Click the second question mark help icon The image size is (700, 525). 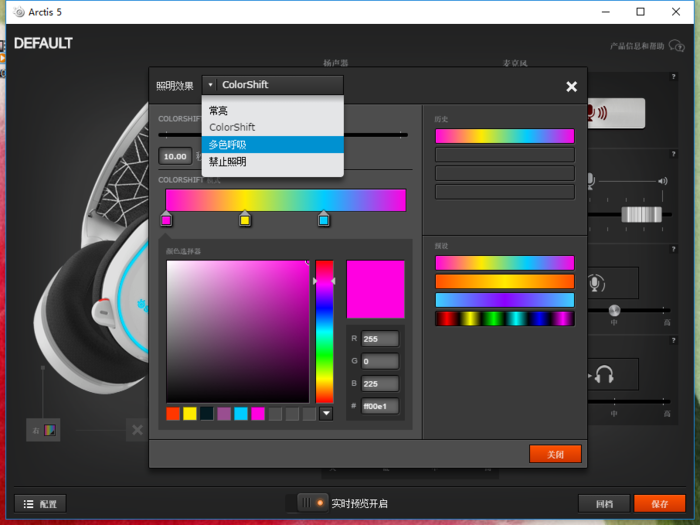(674, 154)
